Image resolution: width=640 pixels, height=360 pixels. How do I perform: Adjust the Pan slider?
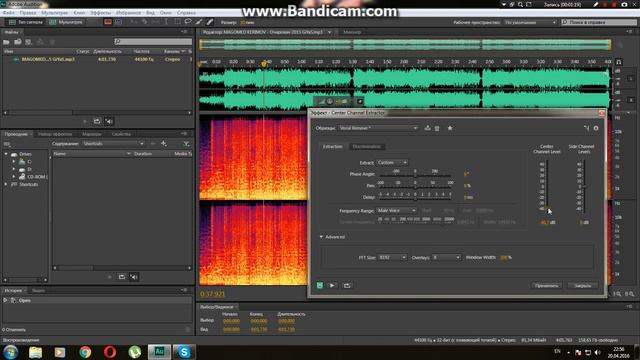tap(415, 187)
